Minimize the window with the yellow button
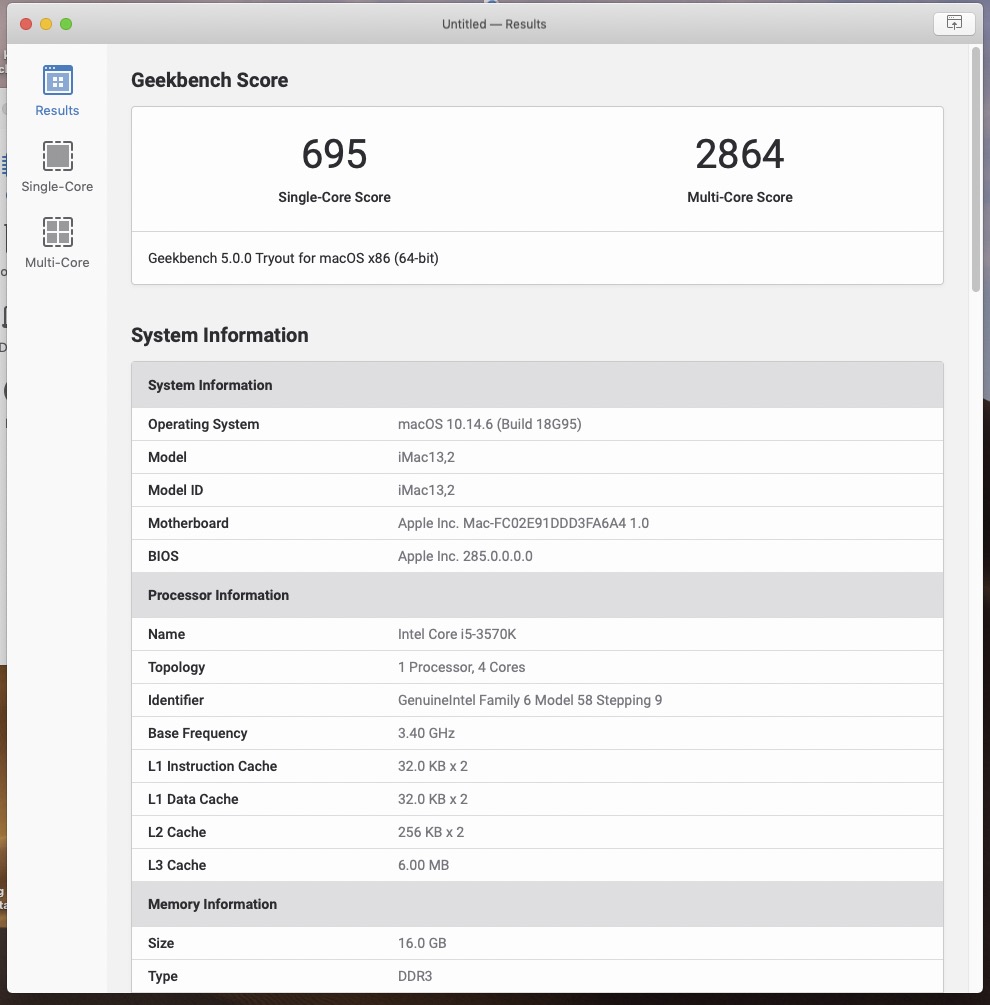Image resolution: width=990 pixels, height=1005 pixels. [46, 24]
